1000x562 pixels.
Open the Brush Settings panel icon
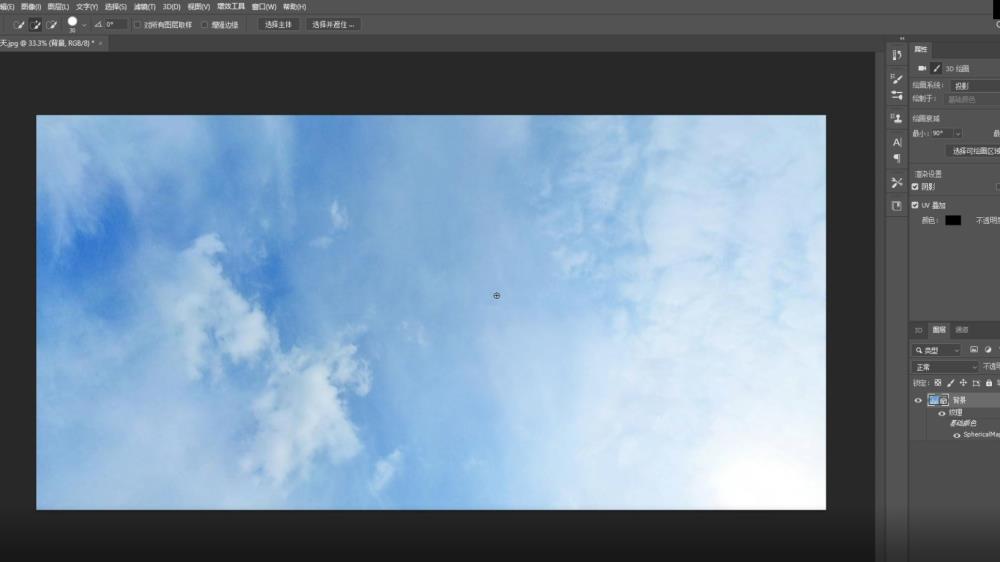click(x=897, y=96)
